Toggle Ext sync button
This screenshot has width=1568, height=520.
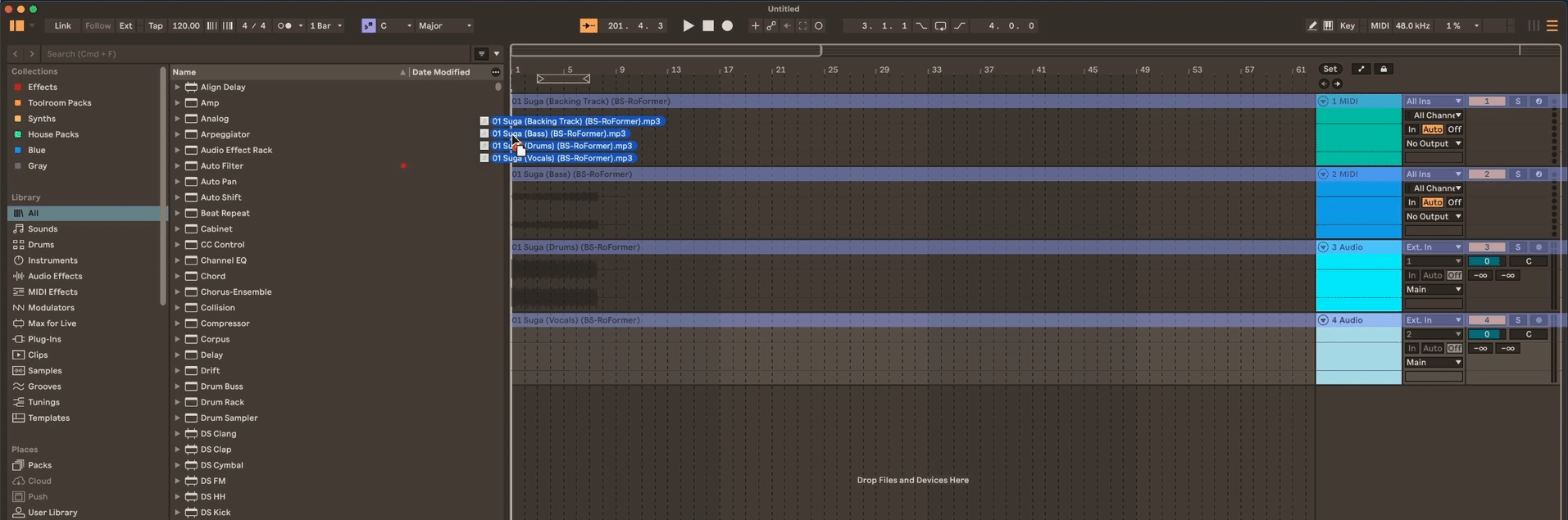tap(125, 26)
